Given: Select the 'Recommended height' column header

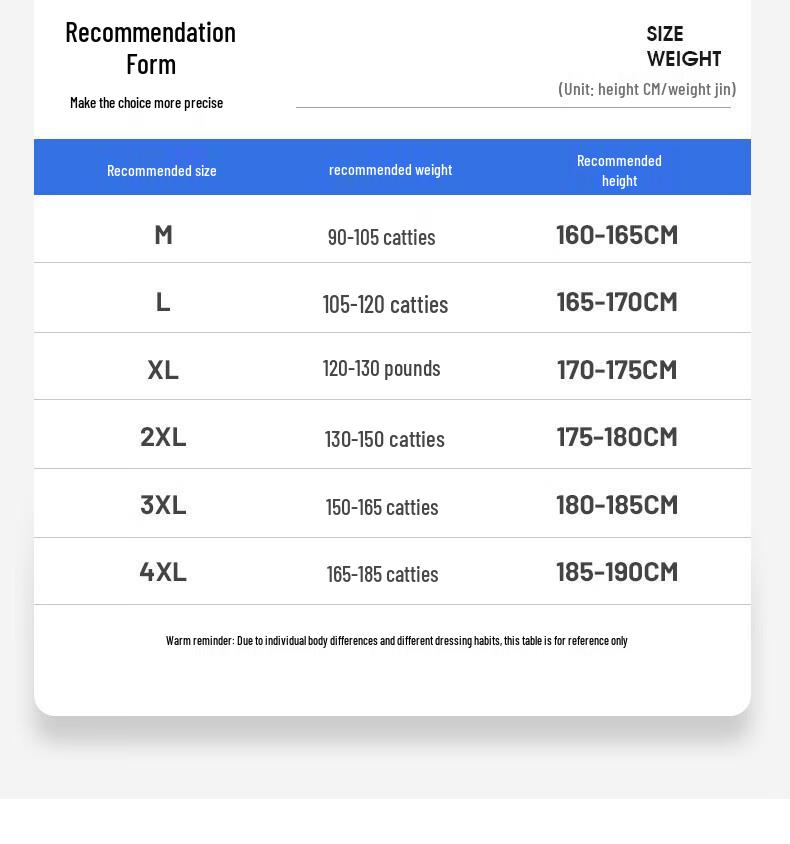Looking at the screenshot, I should pyautogui.click(x=619, y=170).
